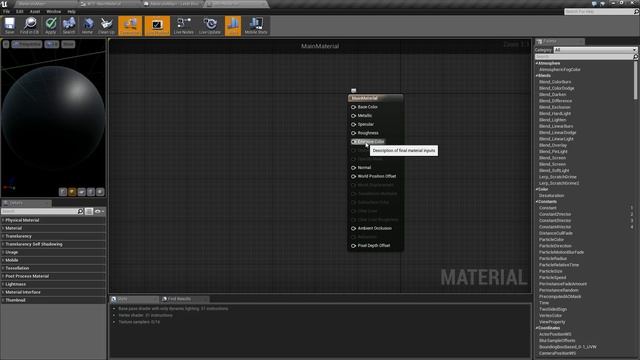Toggle Mobile Stats in toolbar
The image size is (640, 360).
(x=256, y=26)
